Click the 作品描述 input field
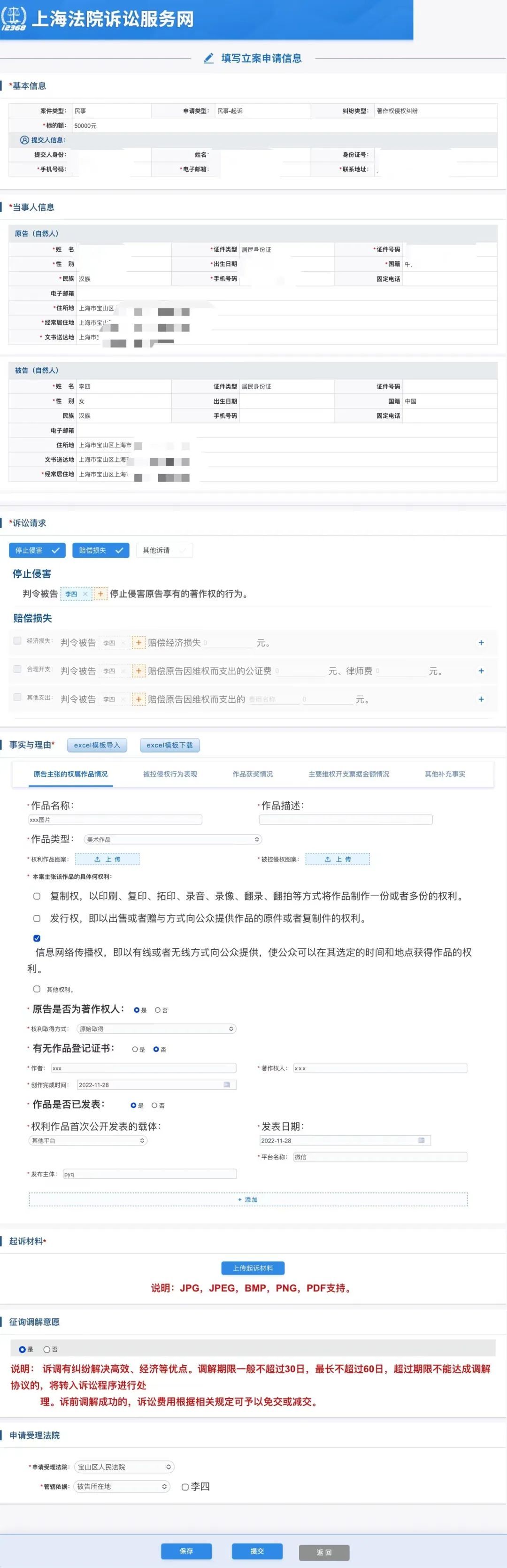This screenshot has width=507, height=1568. (x=346, y=820)
